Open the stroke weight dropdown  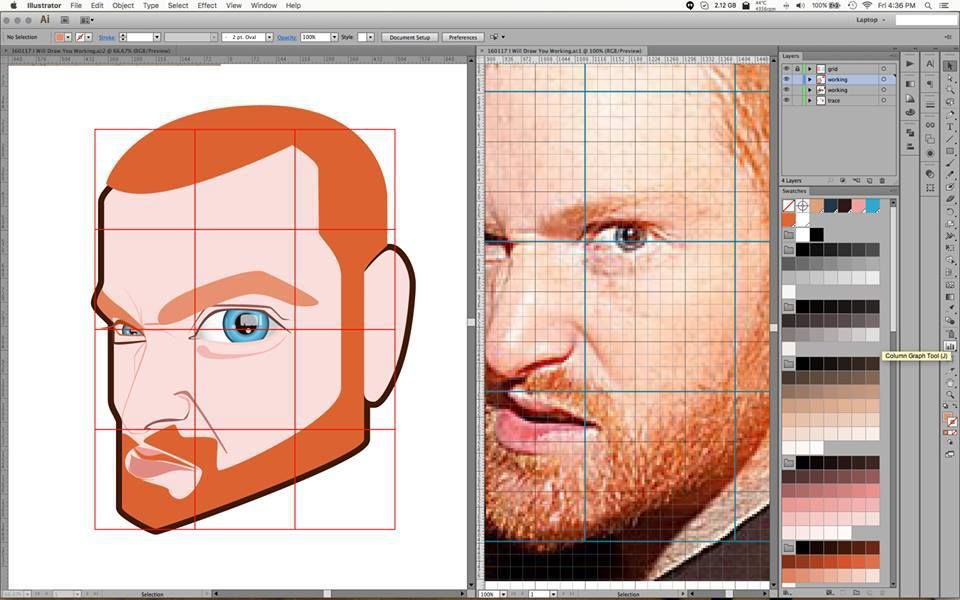(157, 37)
